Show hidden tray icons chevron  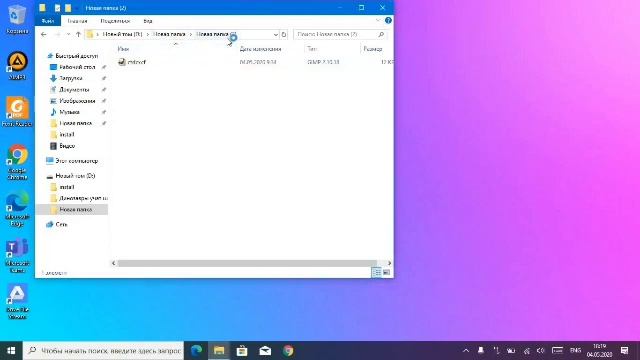466,351
